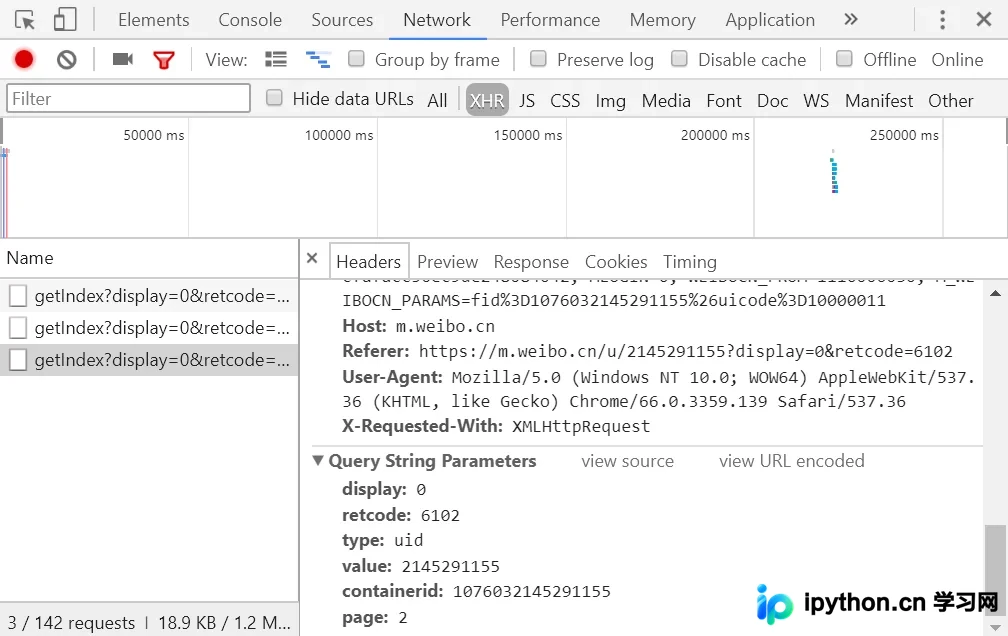Filter requests by WS type
The image size is (1008, 636).
tap(816, 100)
